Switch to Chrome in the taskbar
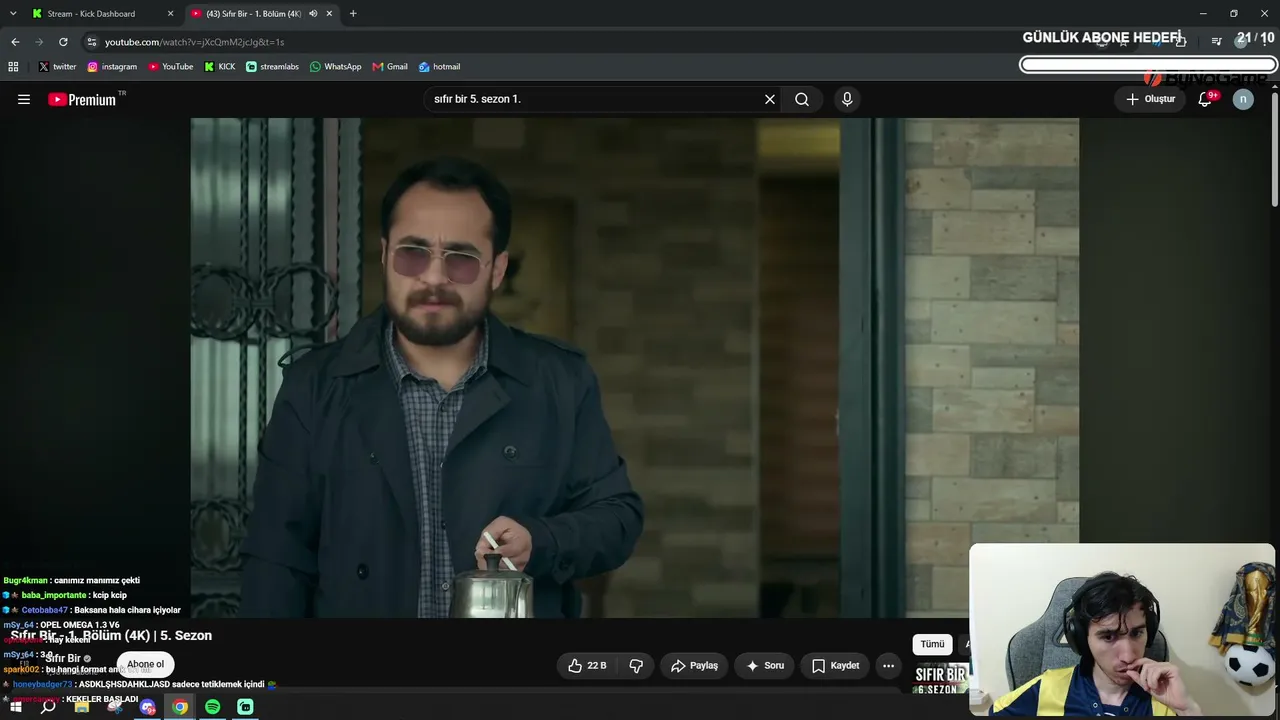 (180, 707)
